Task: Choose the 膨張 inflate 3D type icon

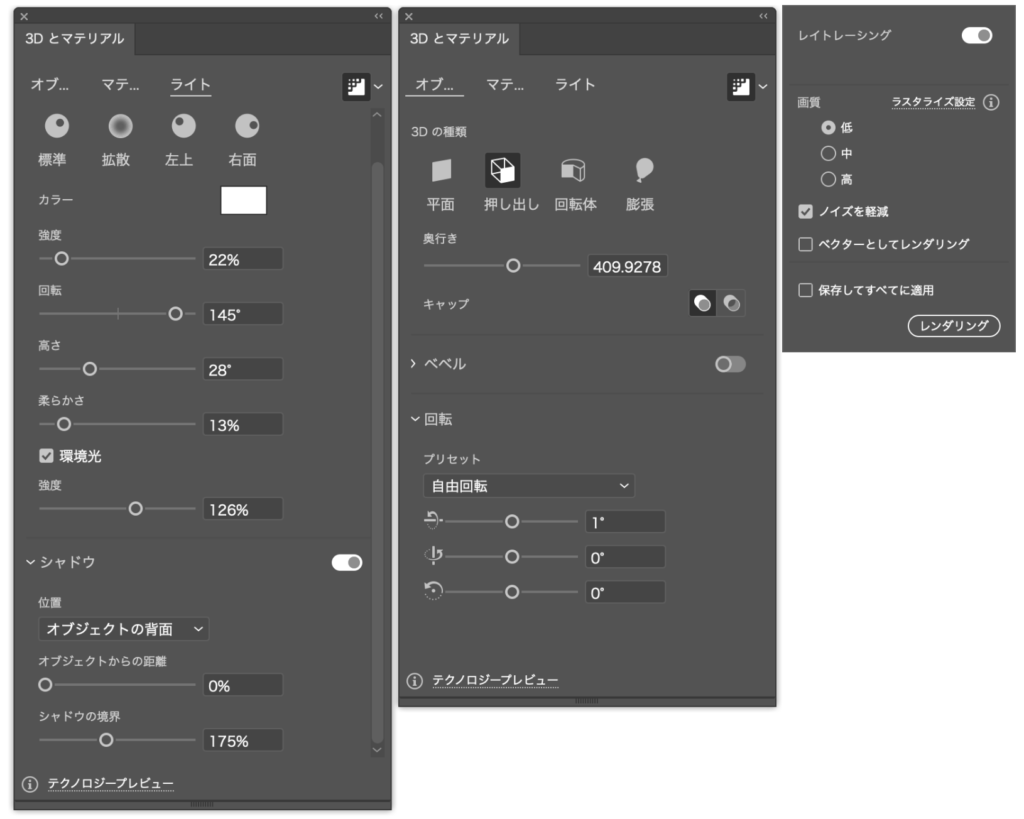Action: point(643,170)
